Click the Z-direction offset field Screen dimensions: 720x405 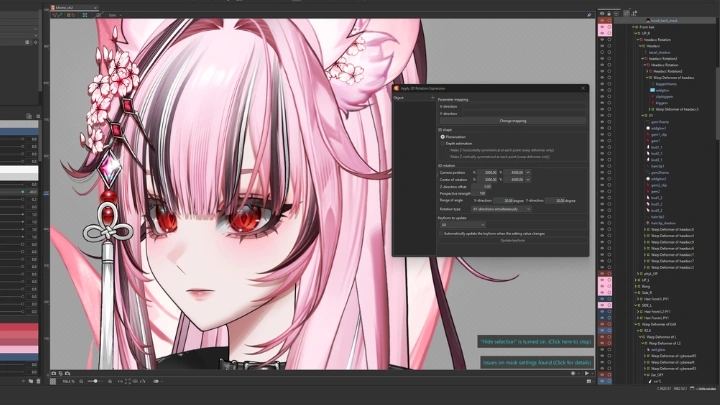(x=481, y=187)
